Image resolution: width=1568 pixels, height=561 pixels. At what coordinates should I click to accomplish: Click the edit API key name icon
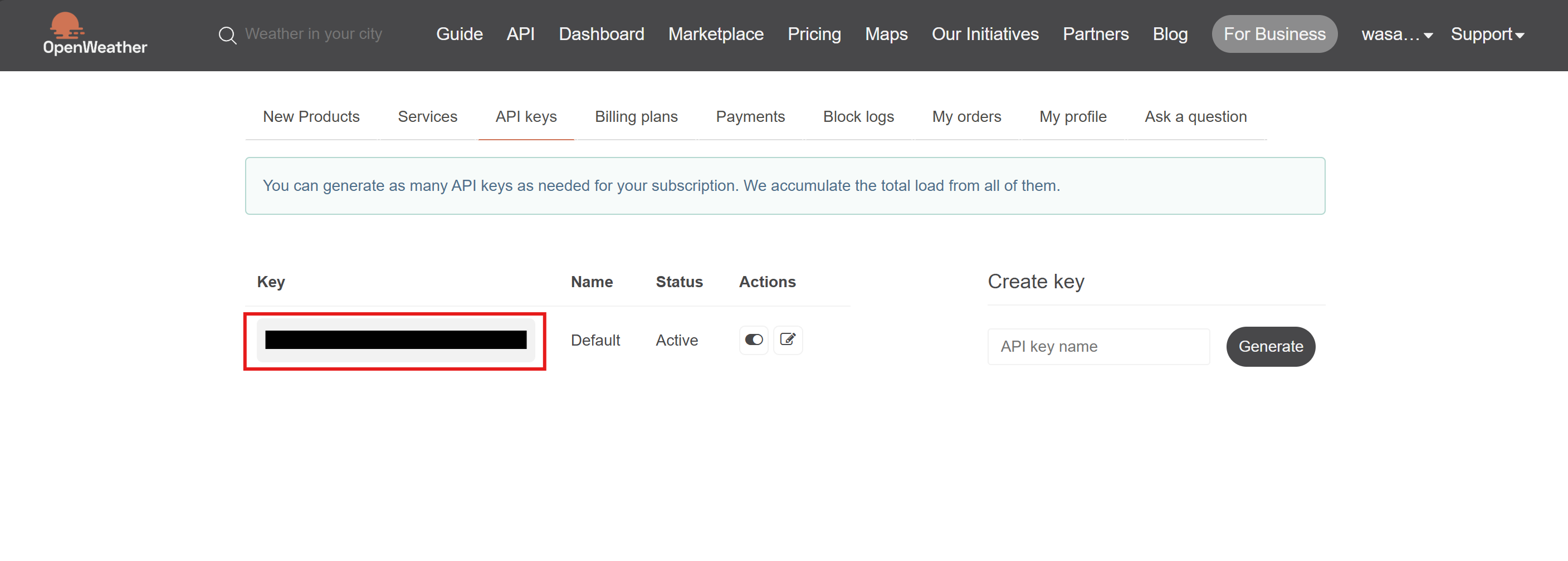[x=787, y=339]
